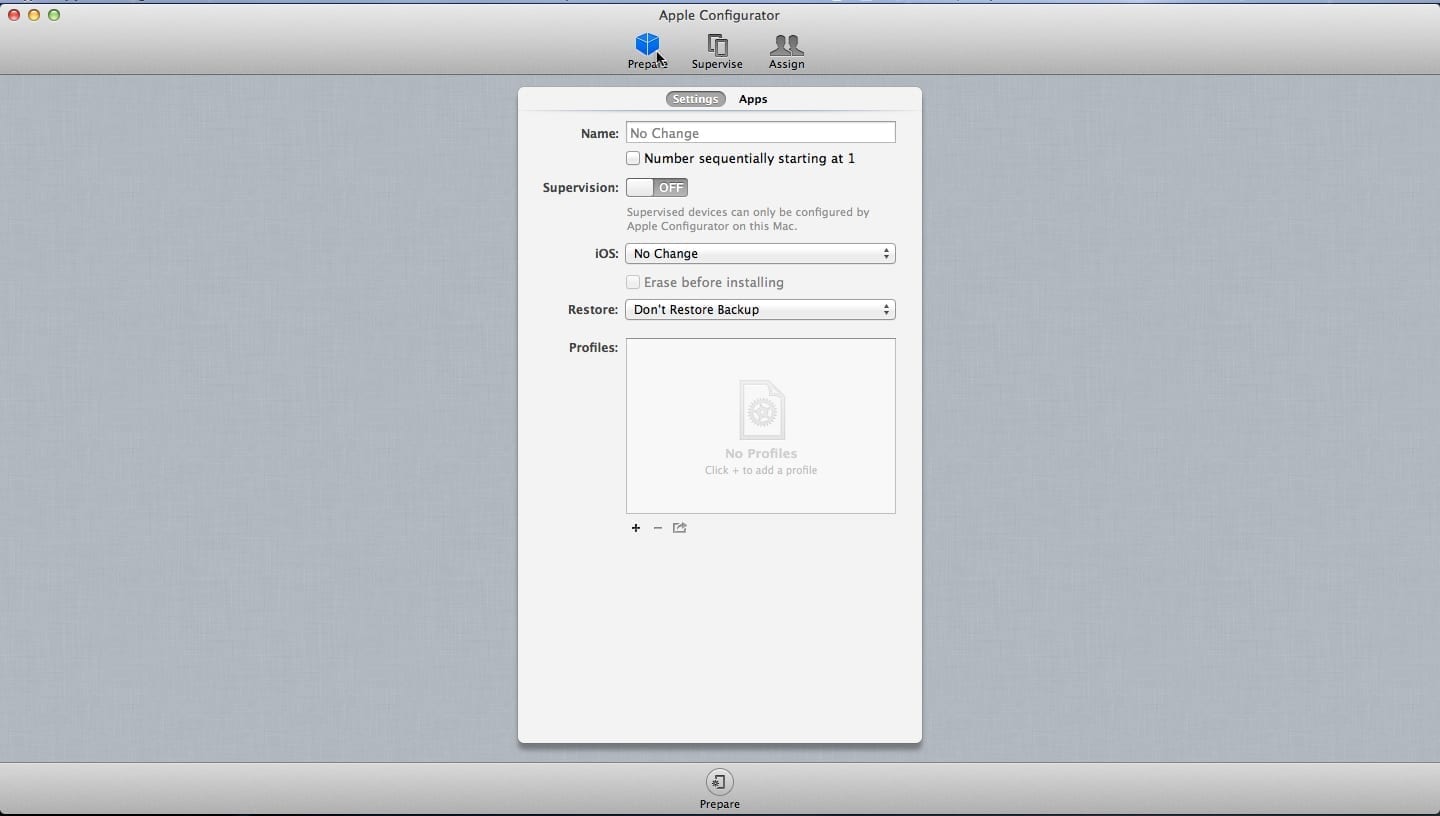Close the Apple Configurator window

14,15
